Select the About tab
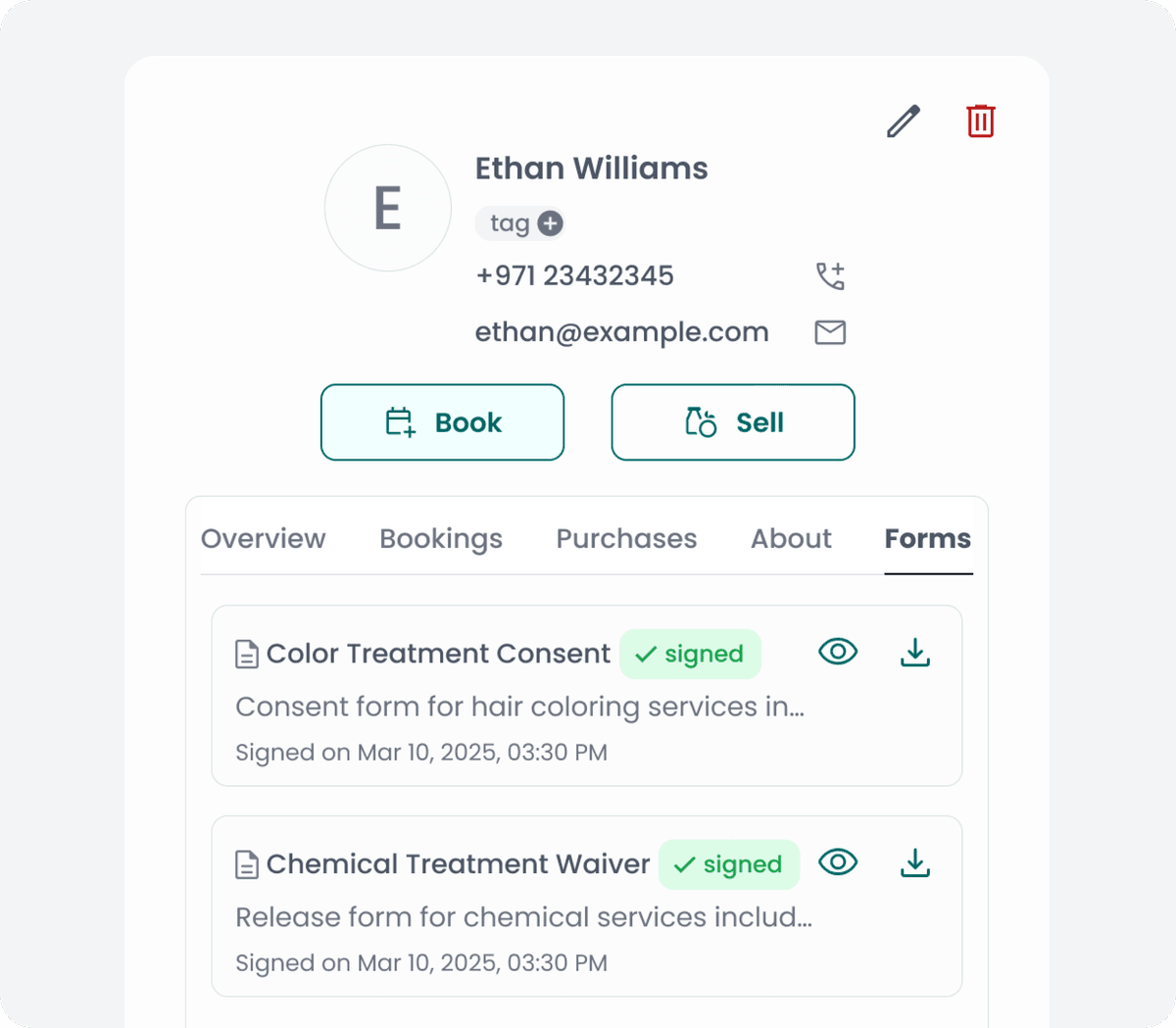This screenshot has width=1176, height=1028. pyautogui.click(x=791, y=539)
